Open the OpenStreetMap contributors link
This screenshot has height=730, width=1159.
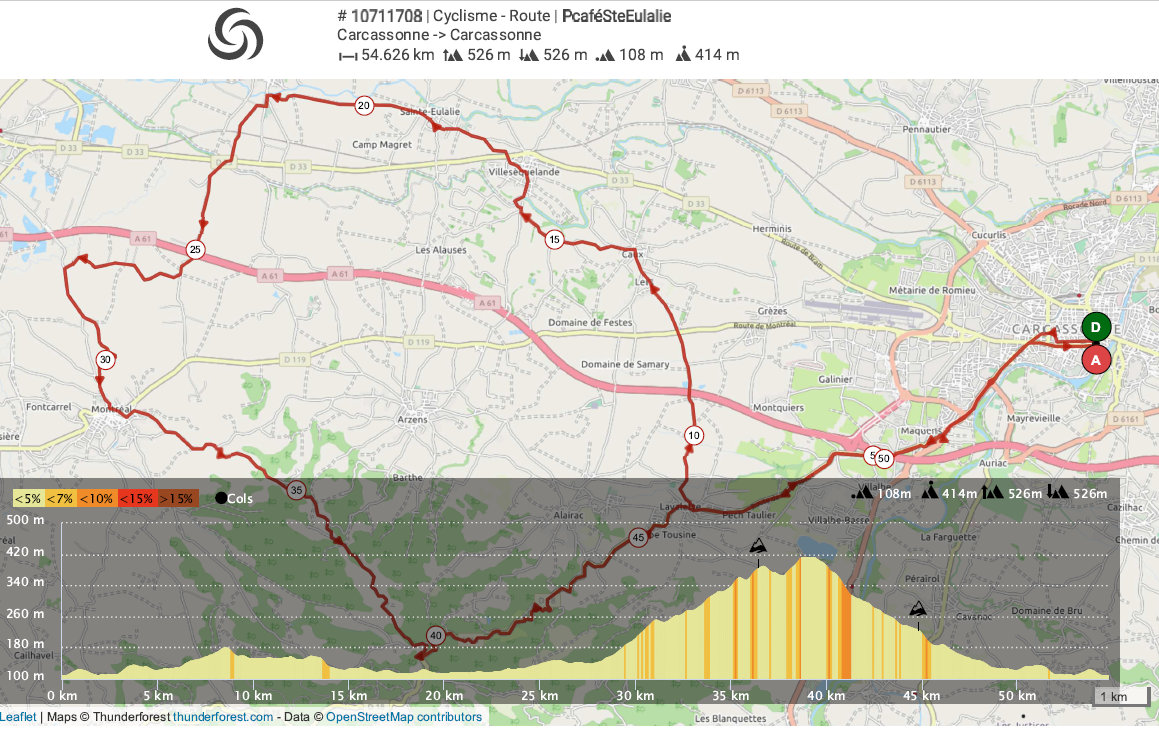tap(404, 717)
